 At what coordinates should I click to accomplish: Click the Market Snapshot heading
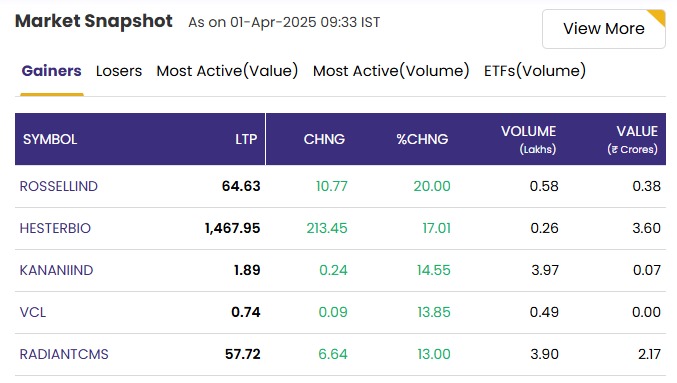pos(94,21)
